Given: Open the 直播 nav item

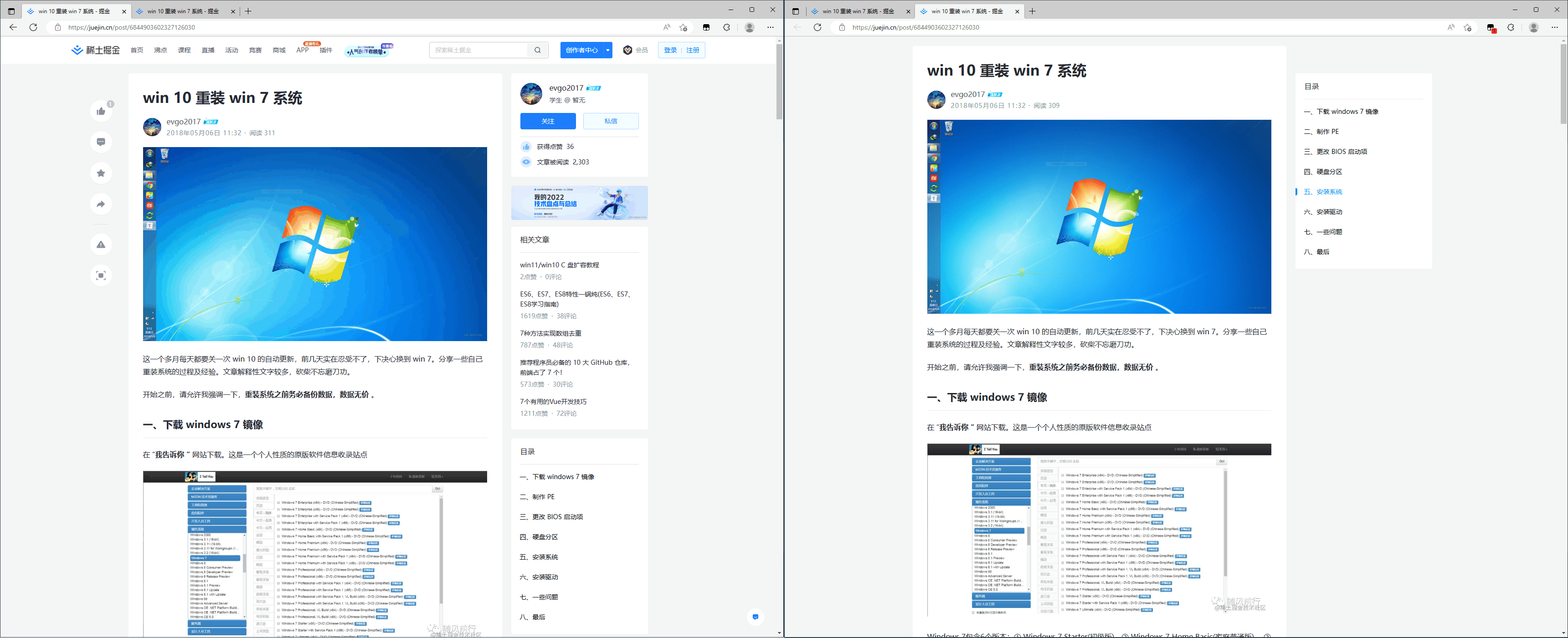Looking at the screenshot, I should coord(208,51).
